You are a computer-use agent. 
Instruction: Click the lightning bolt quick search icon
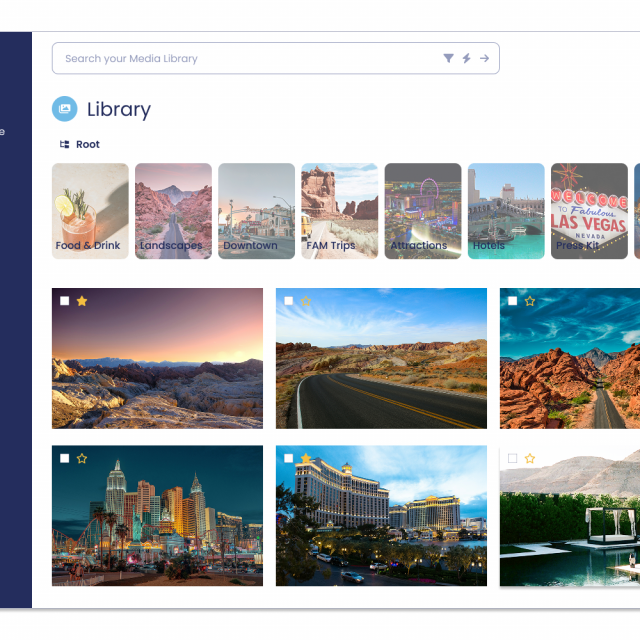click(467, 58)
